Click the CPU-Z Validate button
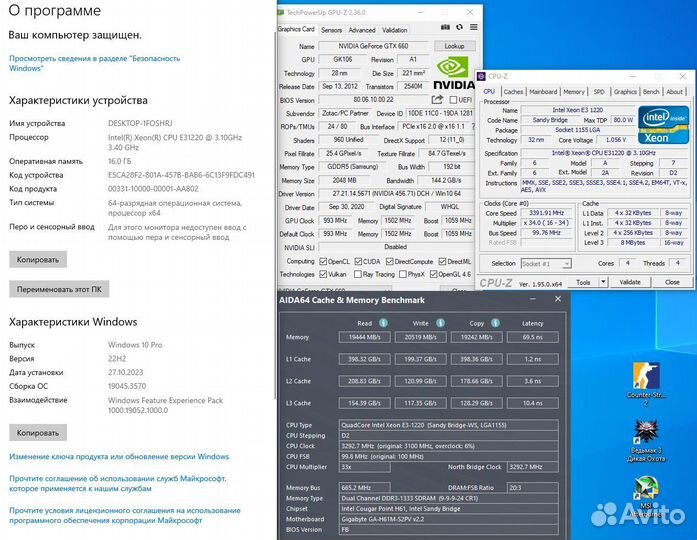This screenshot has height=540, width=697. [630, 282]
